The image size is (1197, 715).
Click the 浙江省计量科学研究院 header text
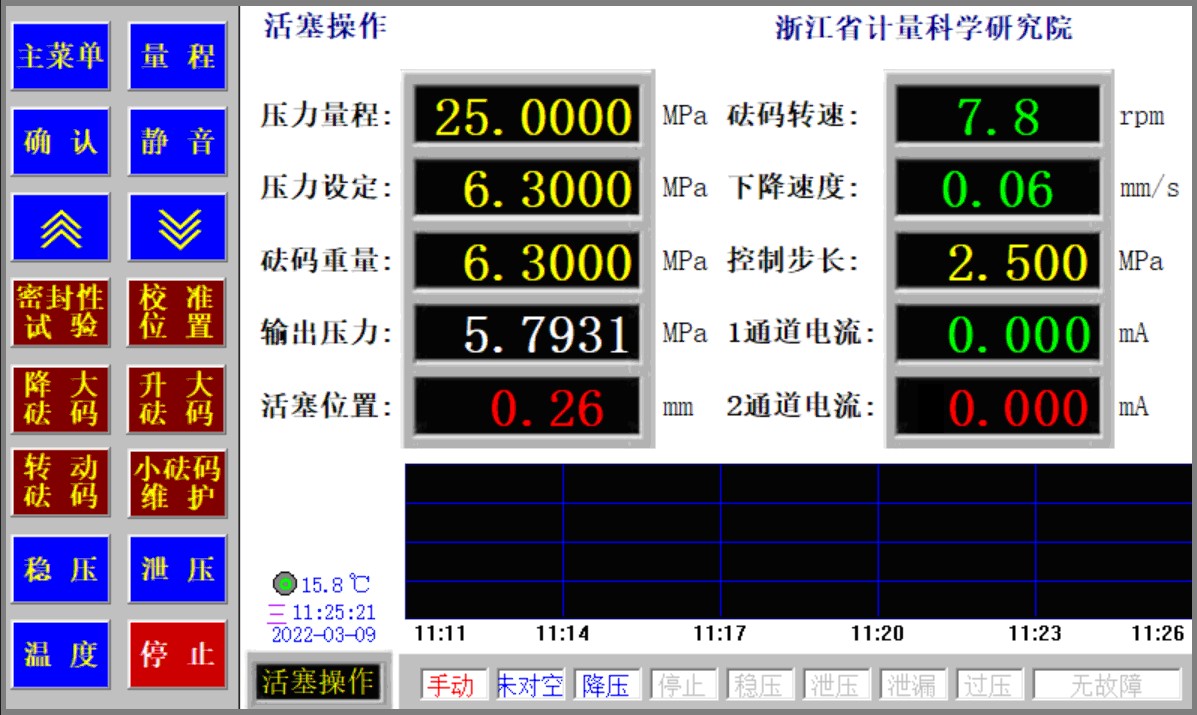[x=924, y=28]
